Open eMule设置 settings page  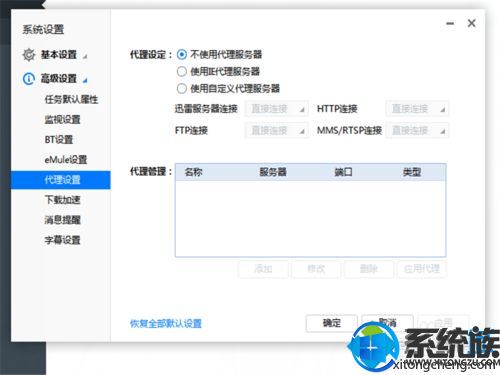66,160
